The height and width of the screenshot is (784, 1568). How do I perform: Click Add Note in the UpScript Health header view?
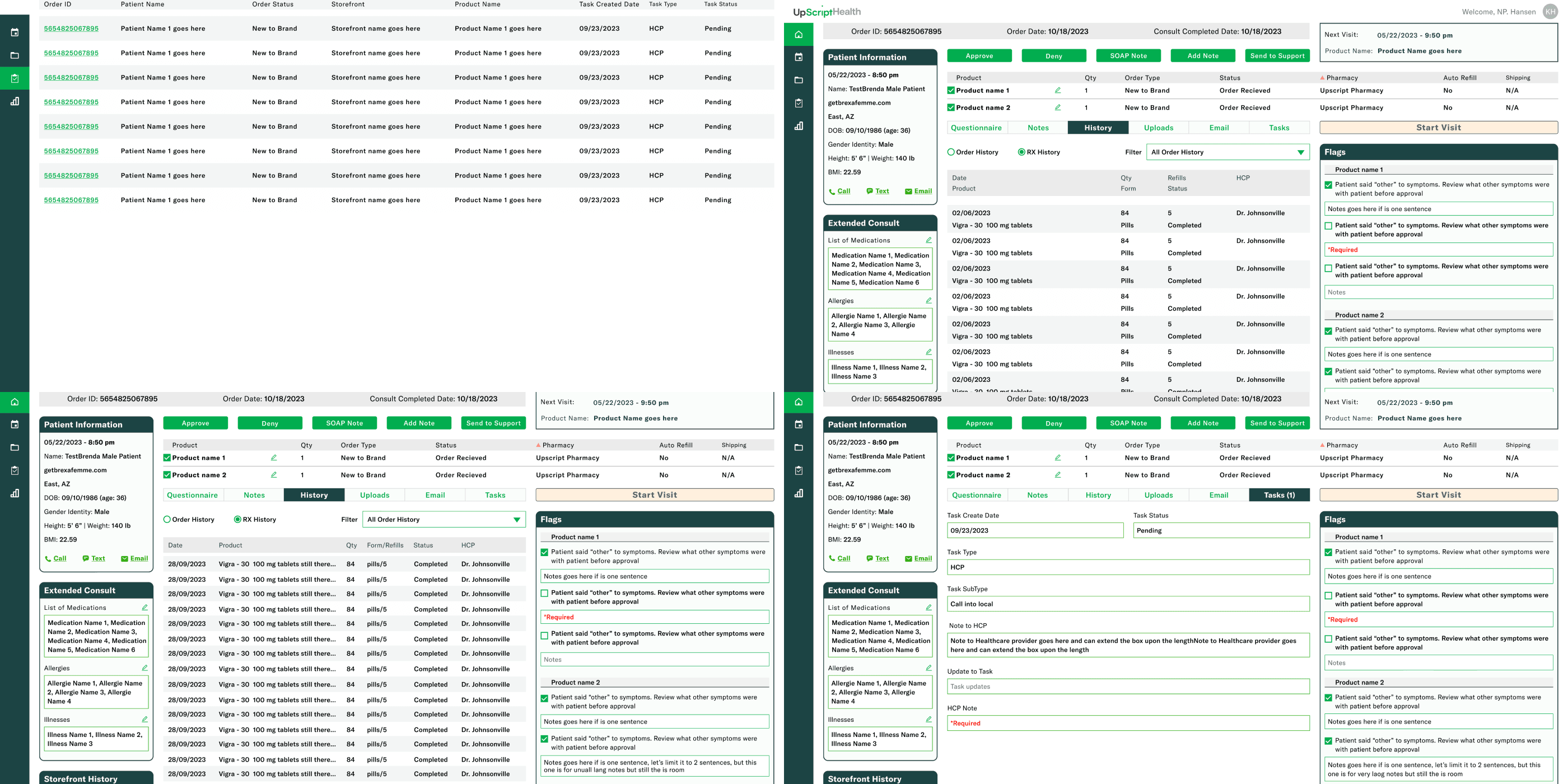coord(1203,56)
